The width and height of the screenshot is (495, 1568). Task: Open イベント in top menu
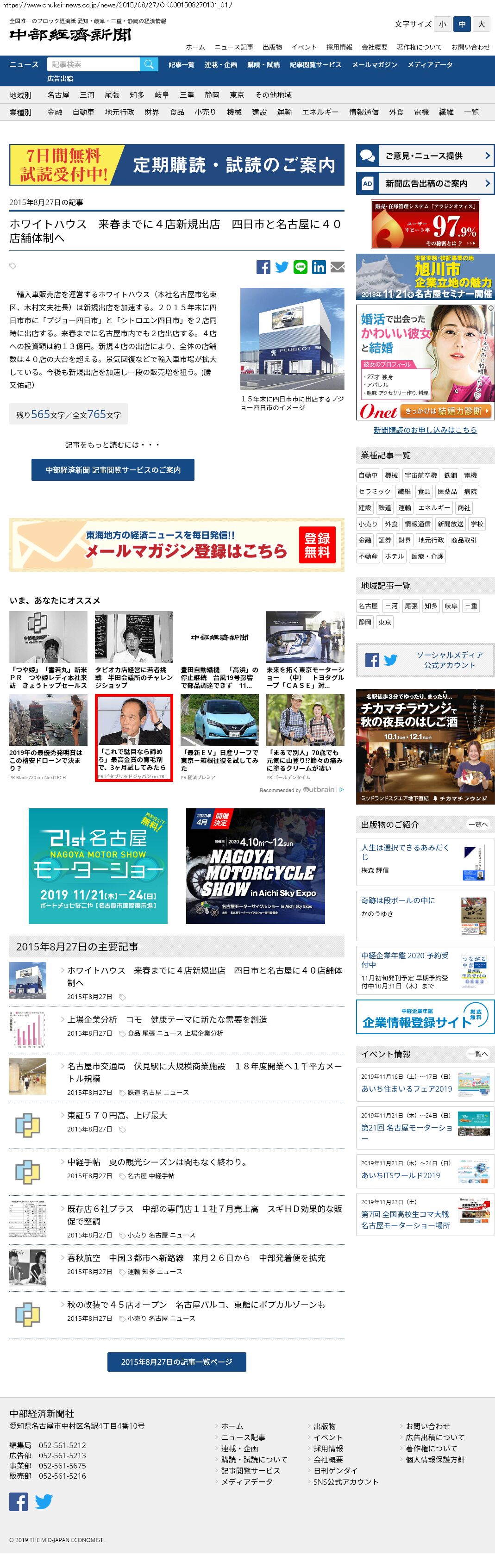(304, 47)
